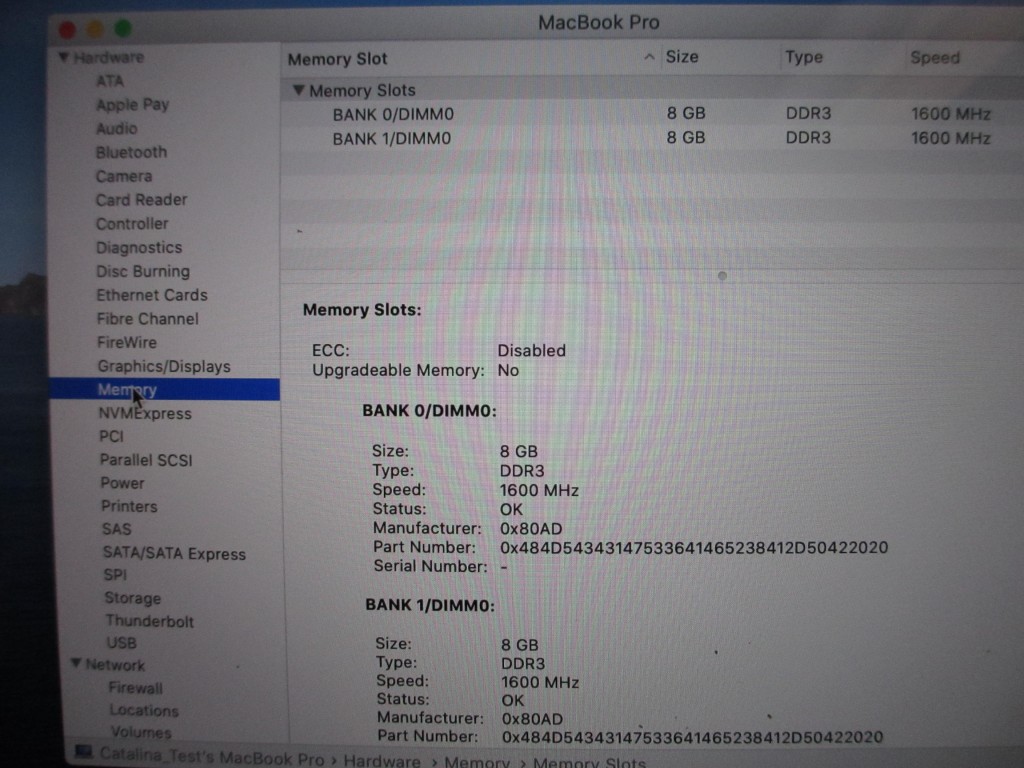
Task: Select SAS in the hardware list
Action: (x=116, y=529)
